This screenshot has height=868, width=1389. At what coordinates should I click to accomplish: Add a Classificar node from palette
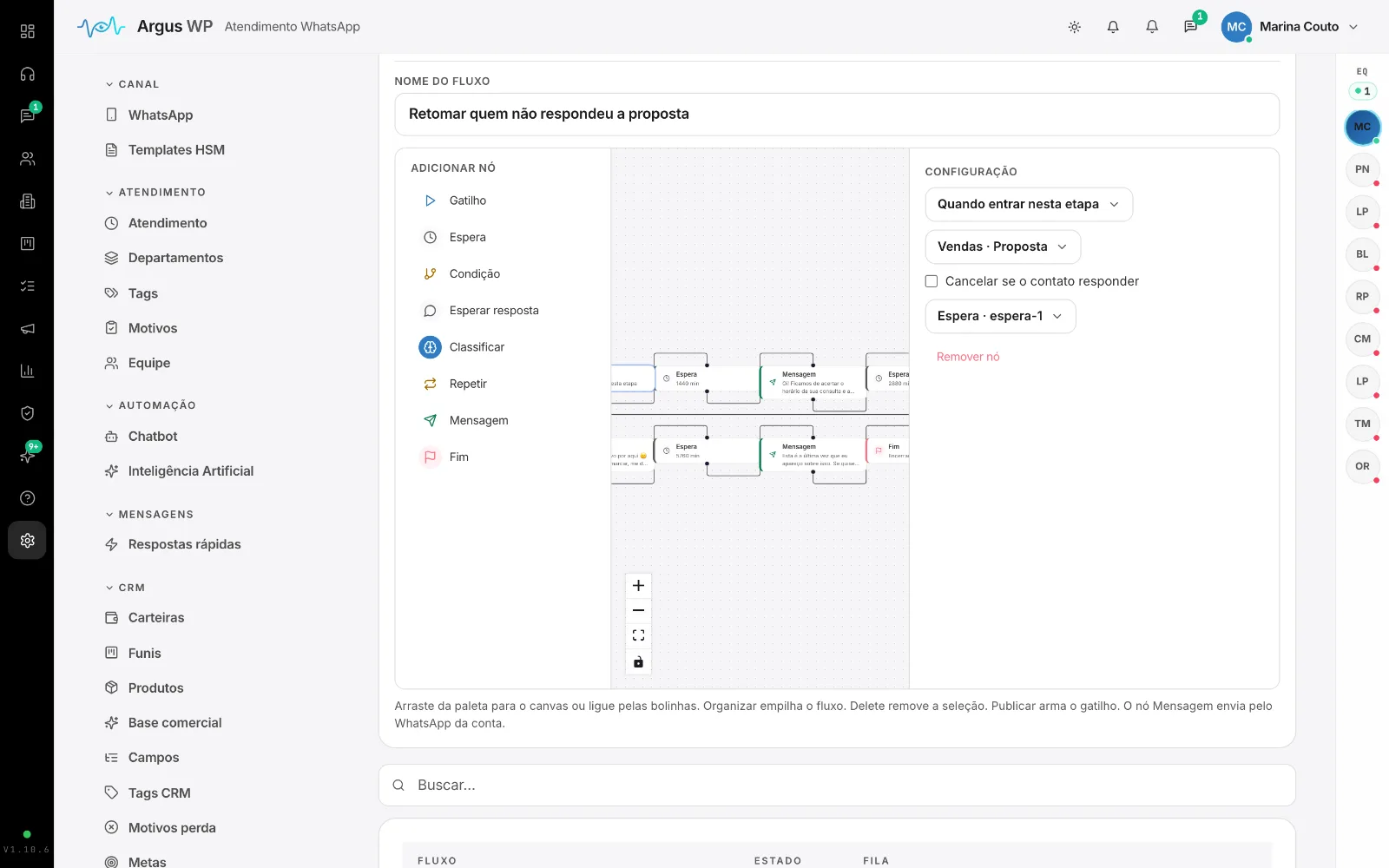[x=476, y=347]
